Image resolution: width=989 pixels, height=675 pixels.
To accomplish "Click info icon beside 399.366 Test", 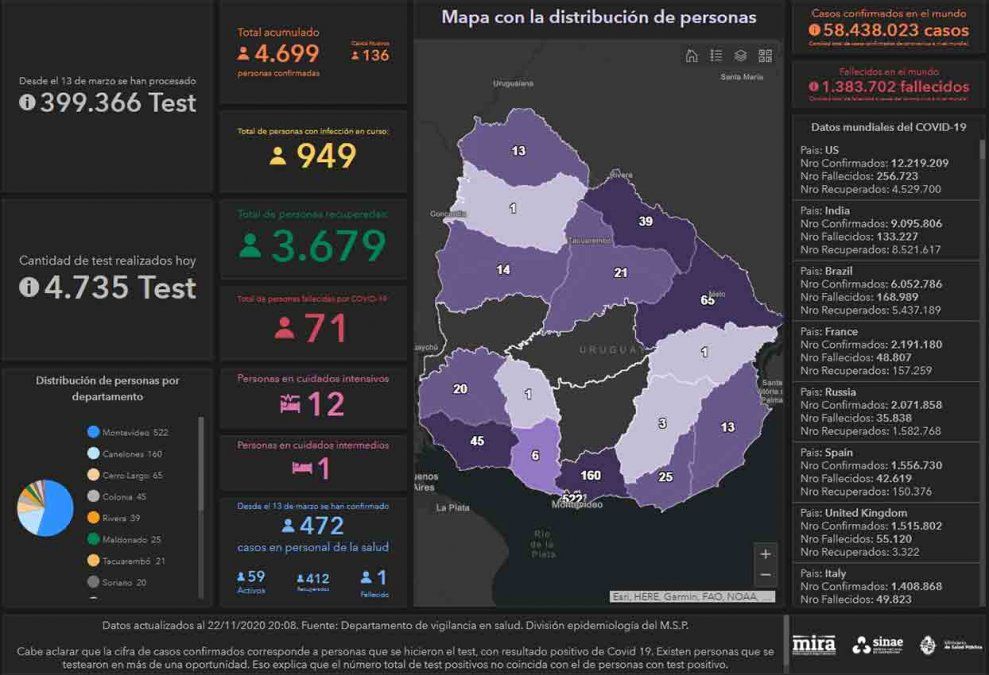I will tap(27, 102).
